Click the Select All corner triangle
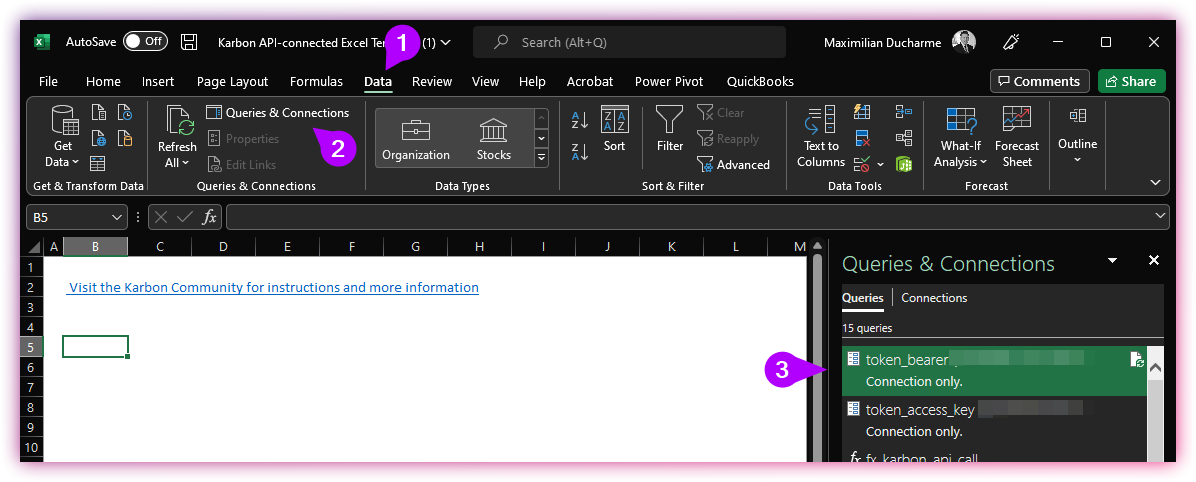1196x482 pixels. point(34,246)
